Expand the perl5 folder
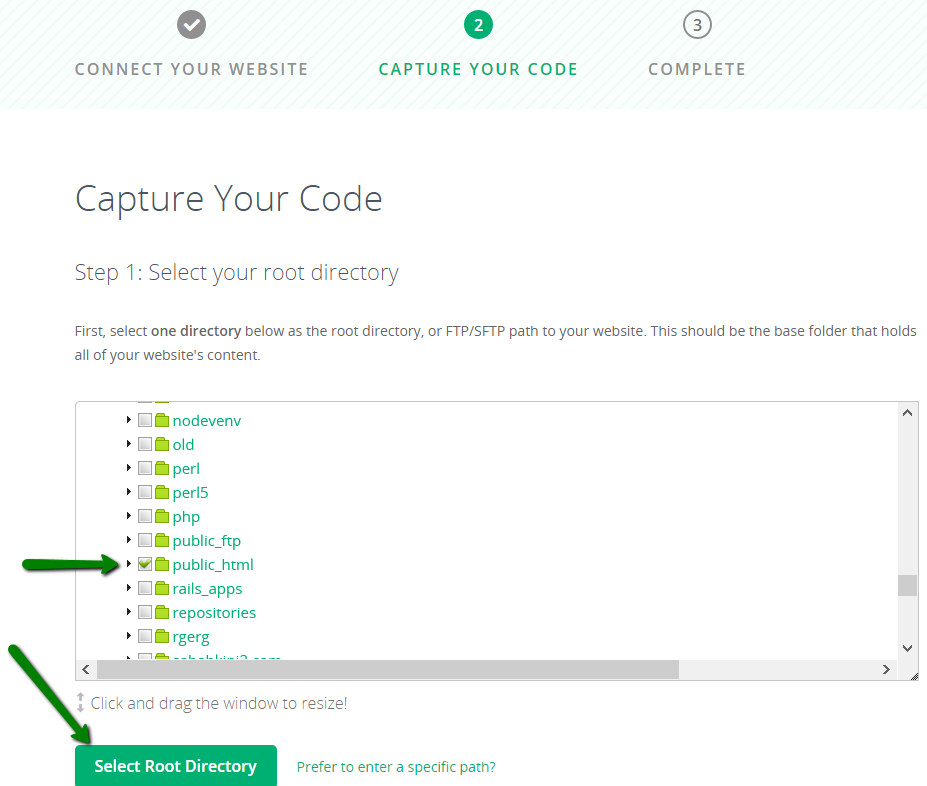 (x=129, y=492)
